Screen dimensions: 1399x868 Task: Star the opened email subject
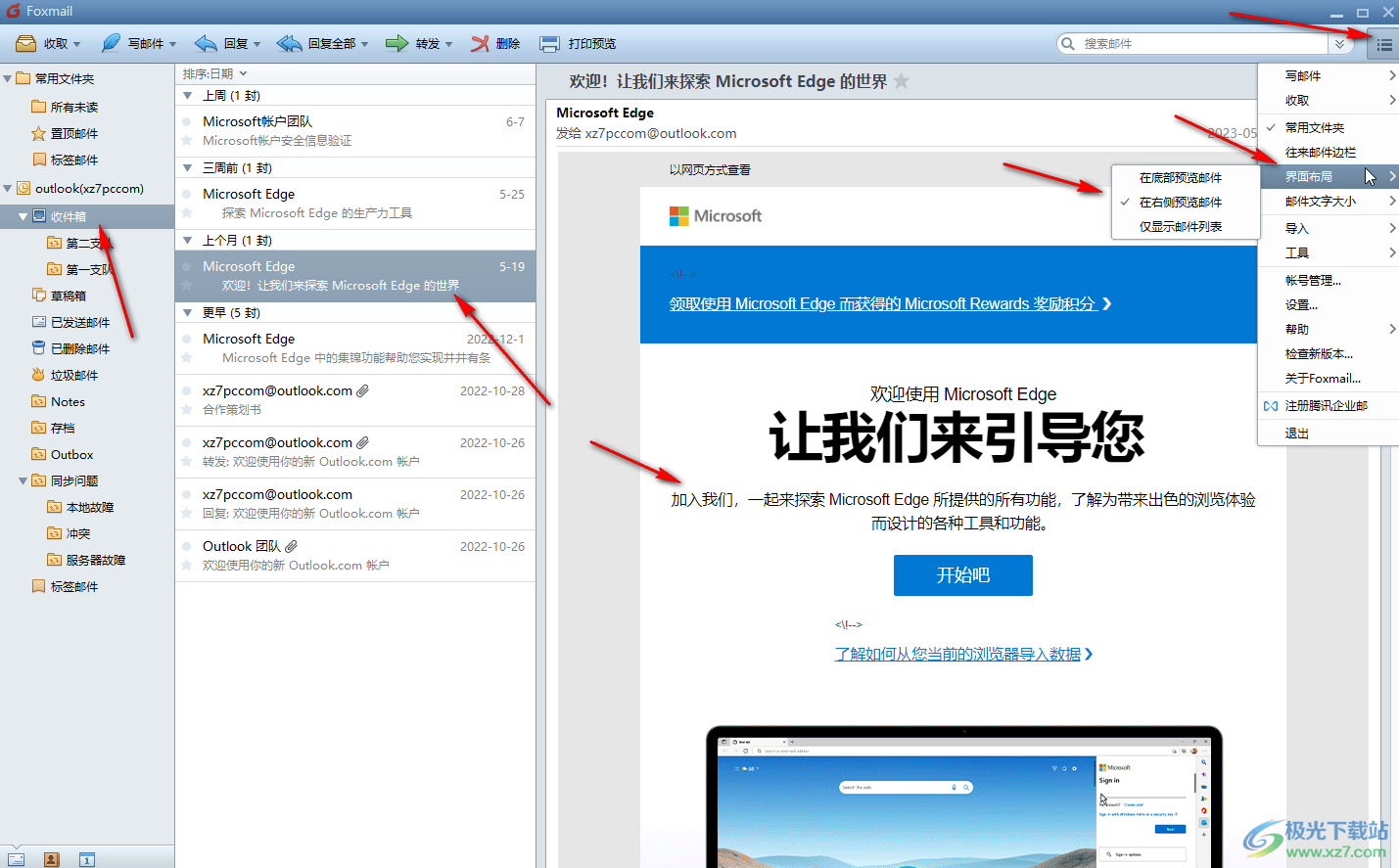902,81
